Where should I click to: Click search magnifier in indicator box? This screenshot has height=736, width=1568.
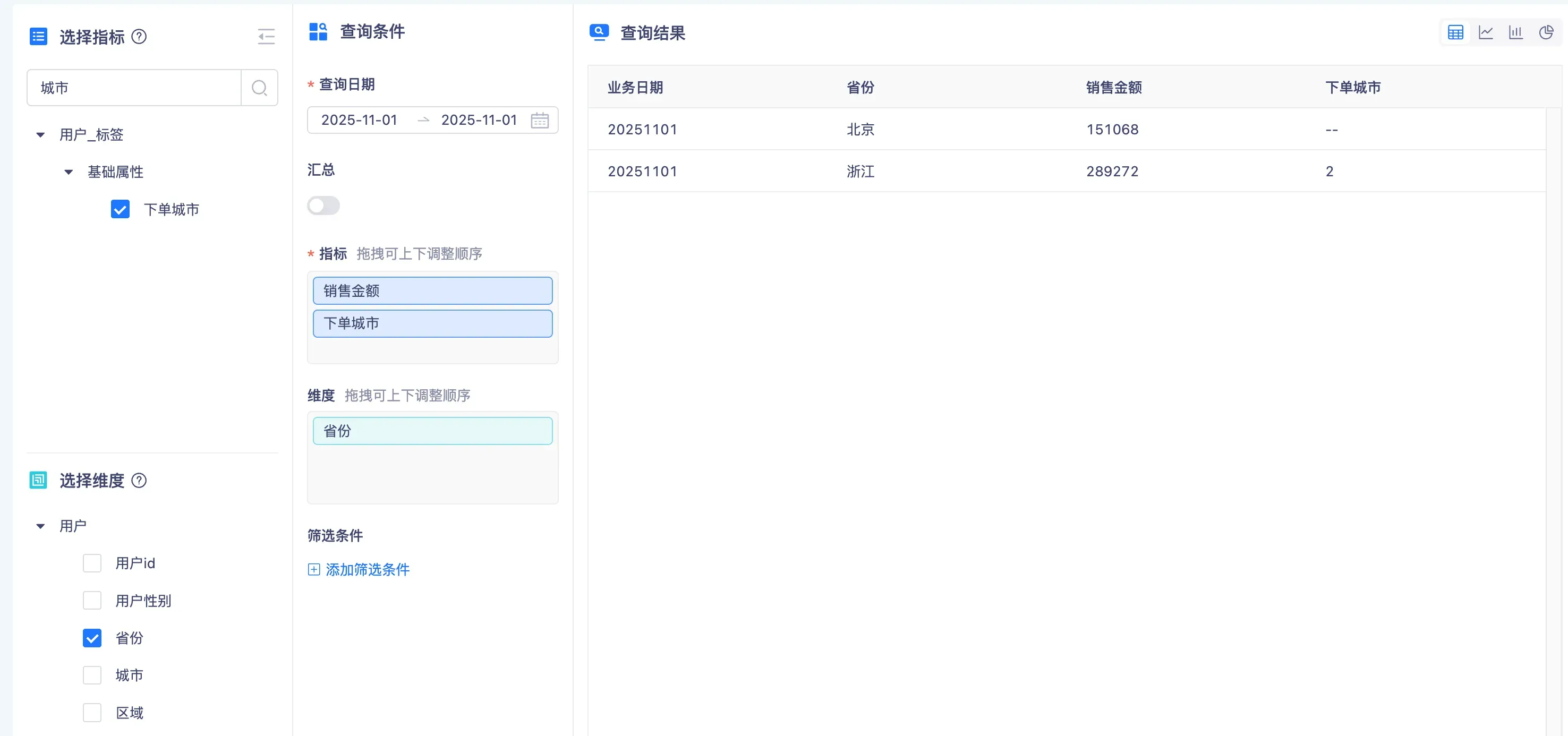tap(259, 88)
